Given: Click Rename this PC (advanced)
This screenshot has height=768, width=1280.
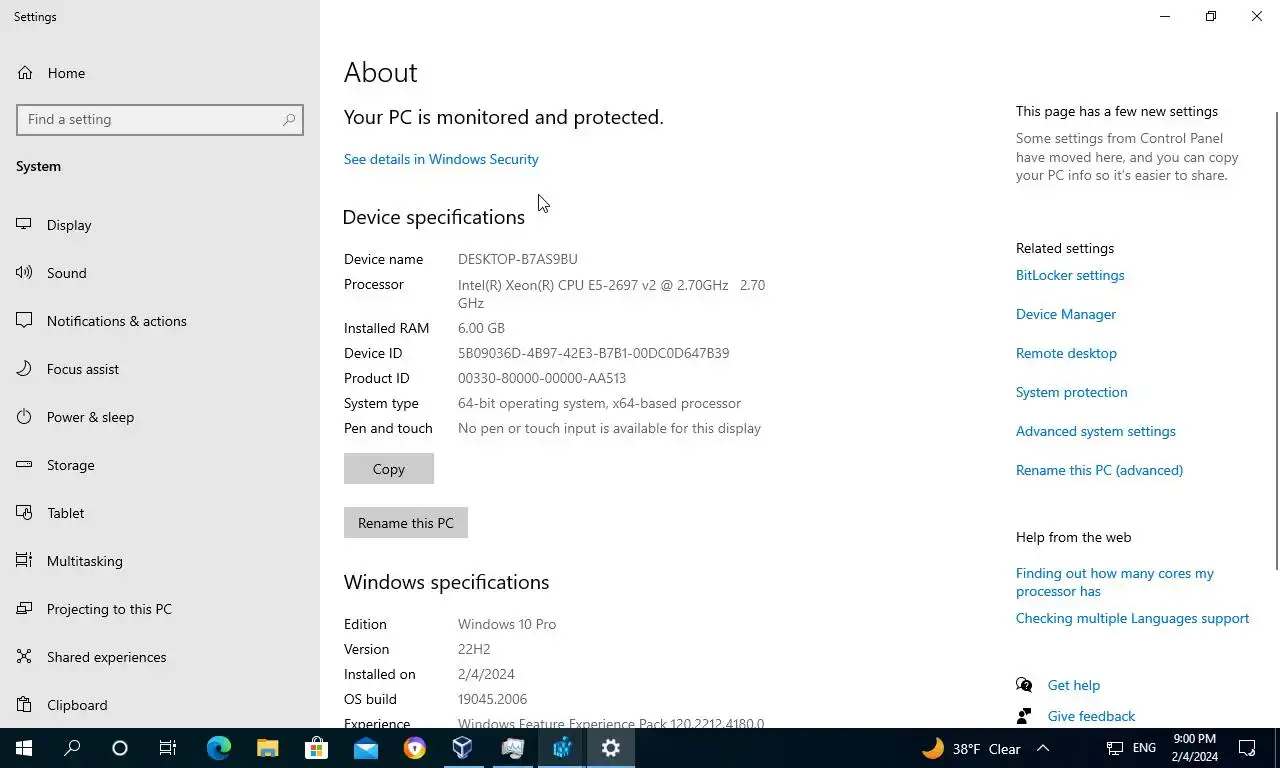Looking at the screenshot, I should (1099, 470).
